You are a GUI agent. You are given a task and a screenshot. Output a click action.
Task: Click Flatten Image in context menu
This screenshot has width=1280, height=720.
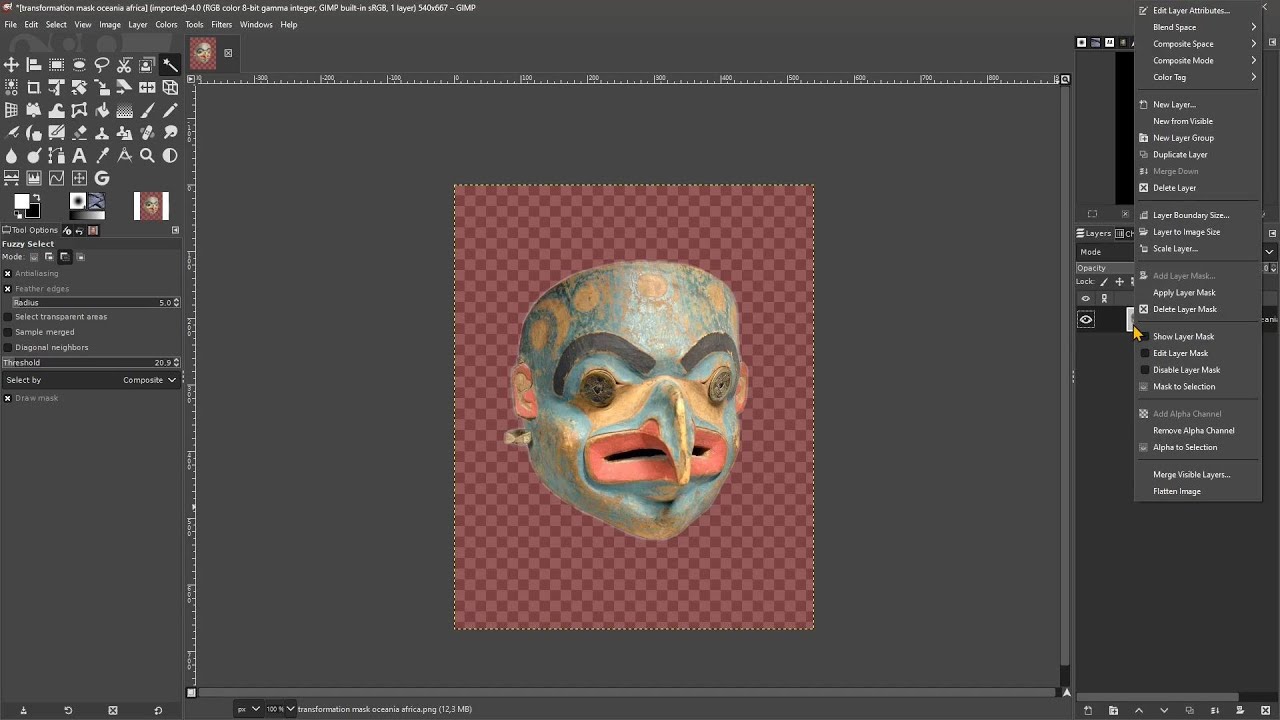[x=1198, y=491]
